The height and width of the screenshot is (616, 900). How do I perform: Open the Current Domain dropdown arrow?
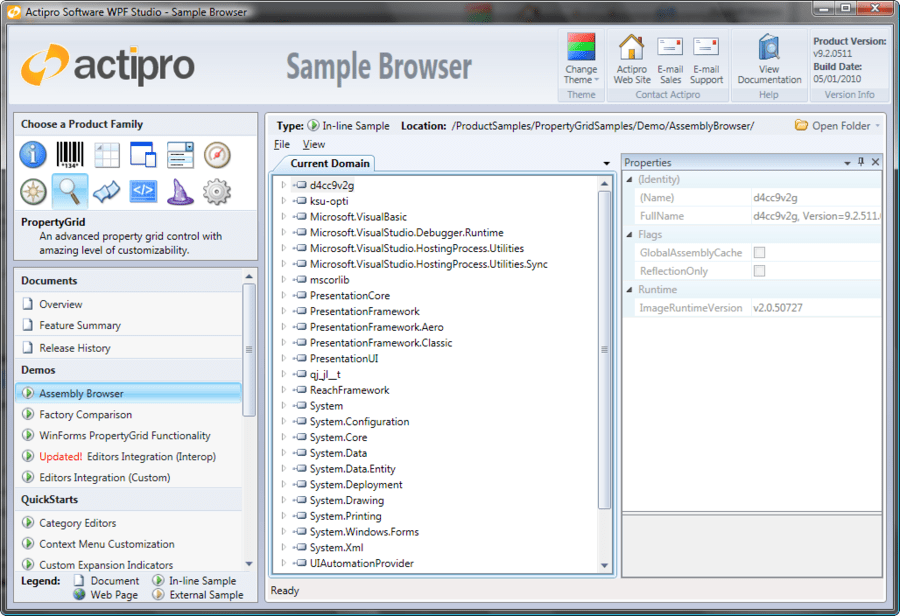coord(605,162)
